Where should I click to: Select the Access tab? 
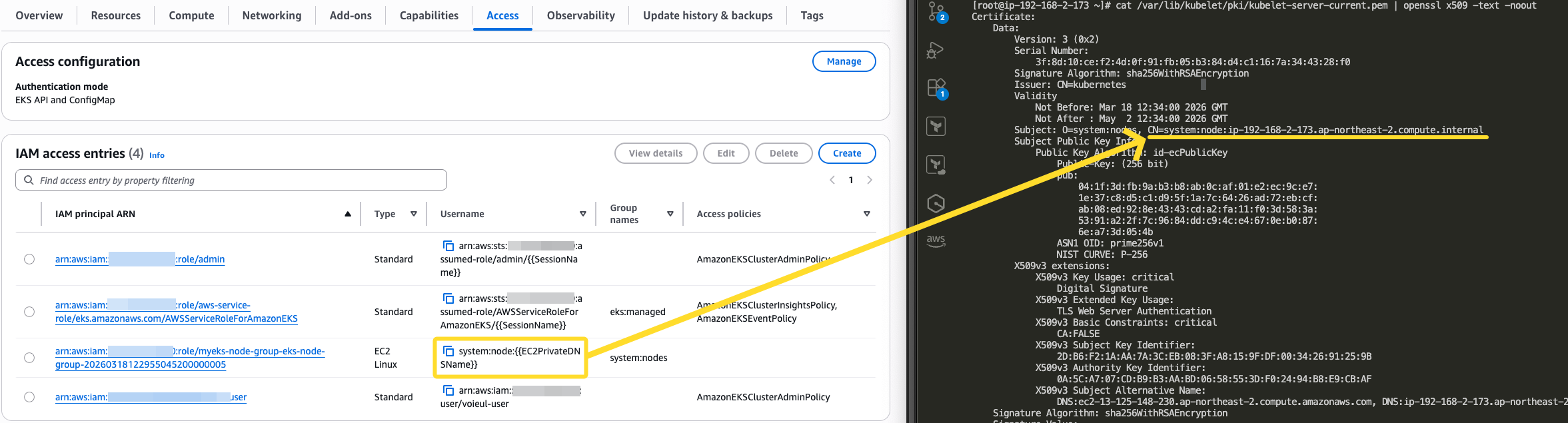click(x=502, y=15)
